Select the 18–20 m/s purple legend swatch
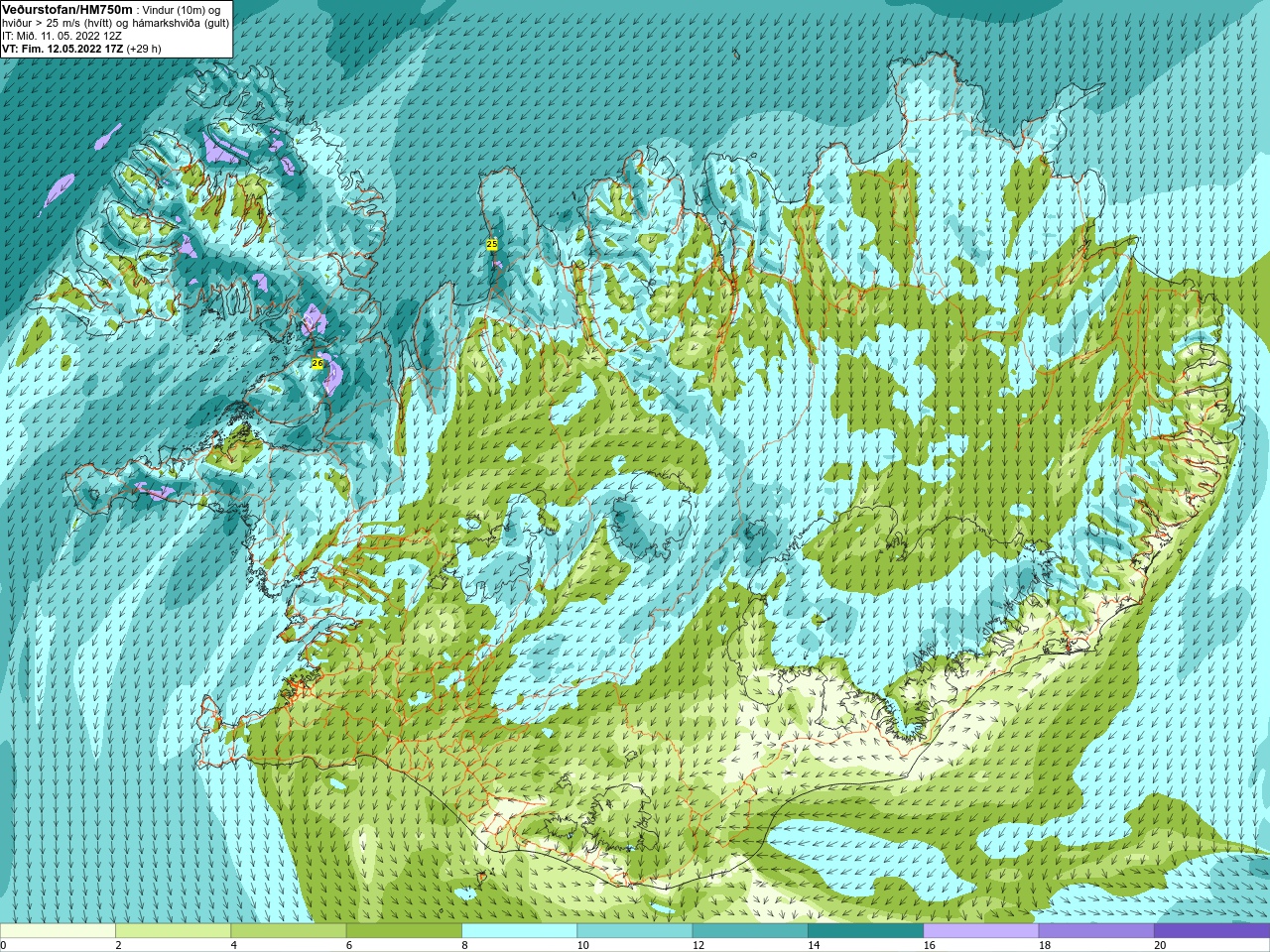The width and height of the screenshot is (1270, 952). [x=1095, y=931]
